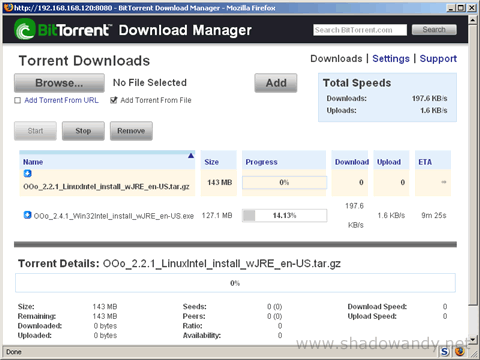Click the 127.1 MB size cell
The width and height of the screenshot is (480, 360).
point(217,216)
